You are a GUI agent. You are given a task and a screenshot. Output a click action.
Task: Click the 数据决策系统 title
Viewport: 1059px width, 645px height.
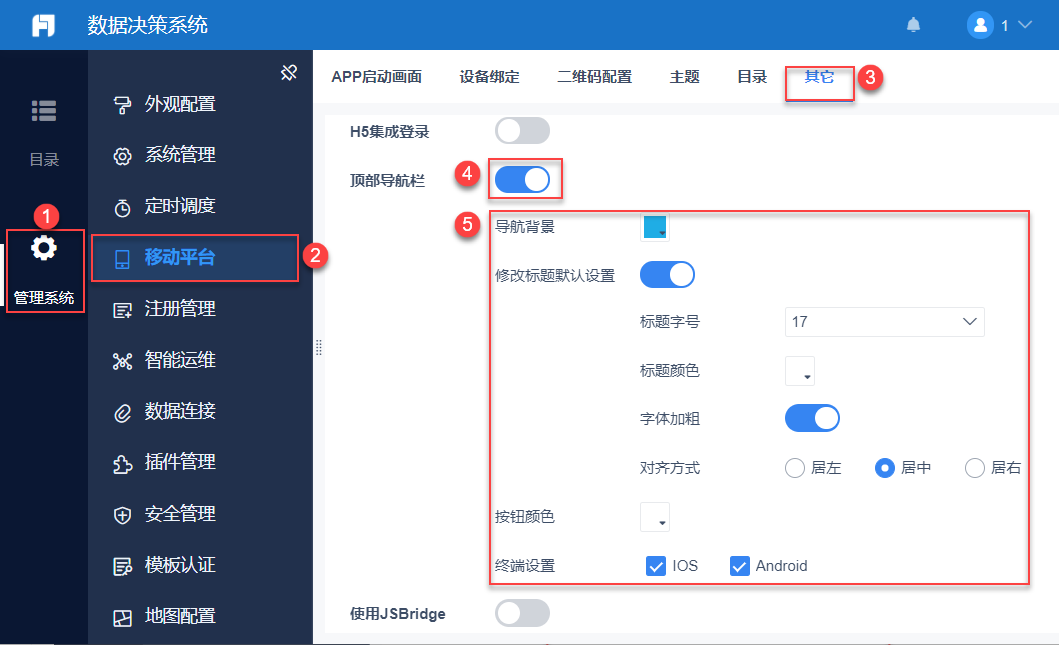[x=147, y=25]
